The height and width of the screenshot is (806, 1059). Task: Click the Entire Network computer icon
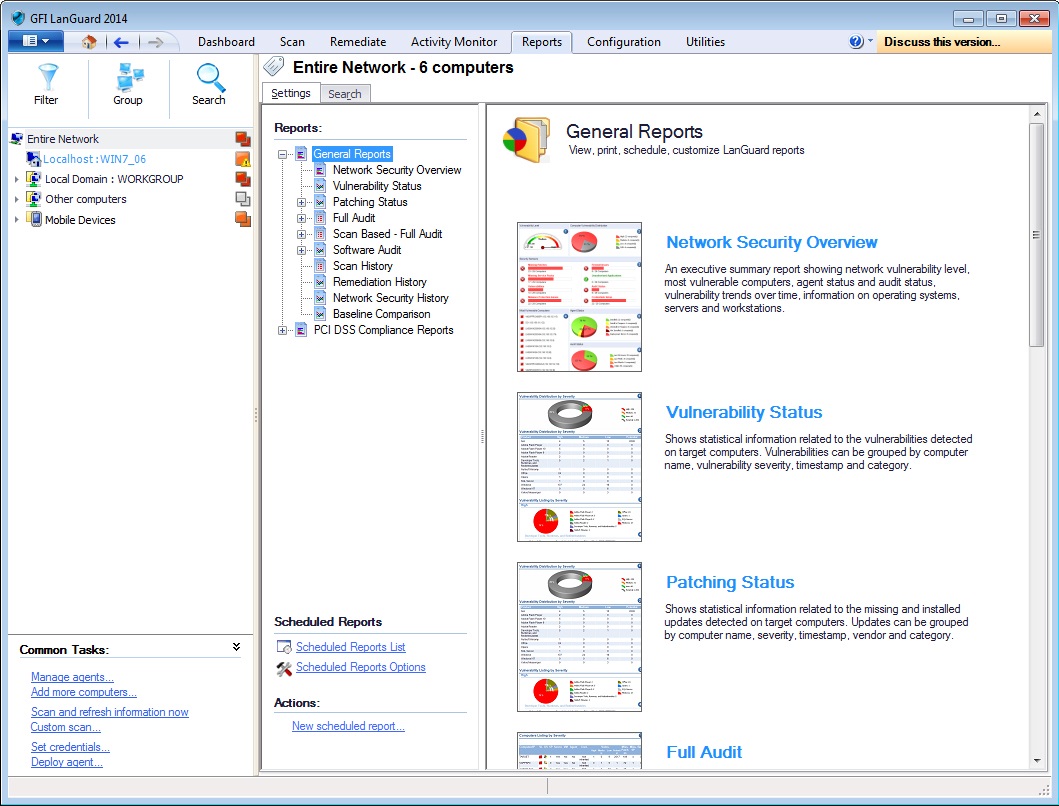pos(16,138)
